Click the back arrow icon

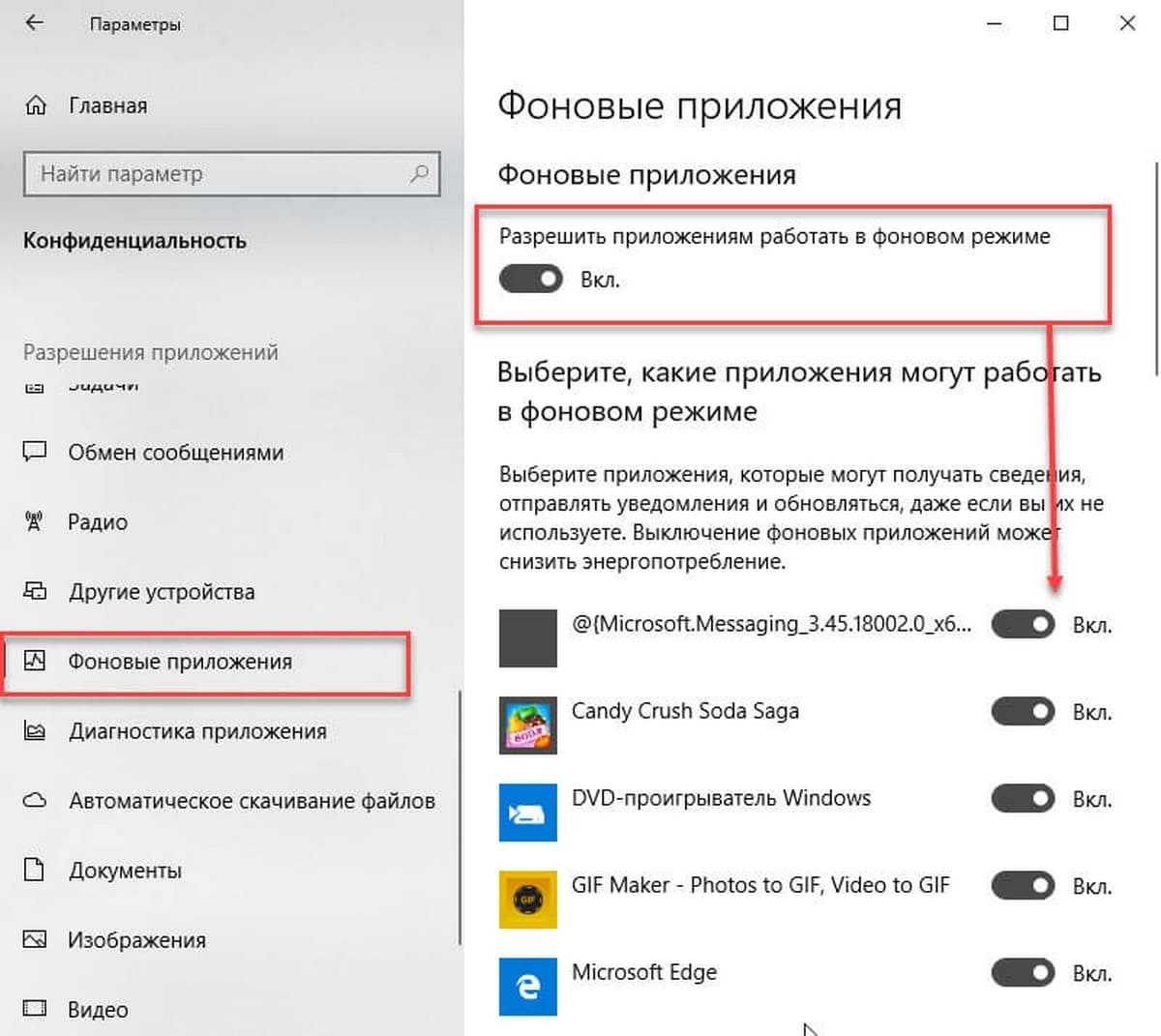tap(34, 23)
